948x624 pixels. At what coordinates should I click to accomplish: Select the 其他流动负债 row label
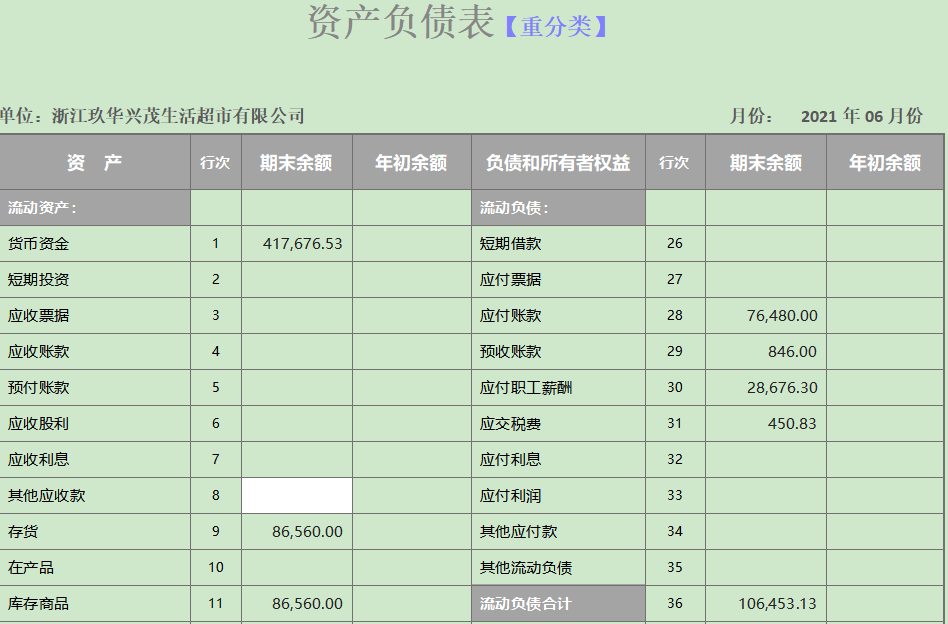coord(526,567)
